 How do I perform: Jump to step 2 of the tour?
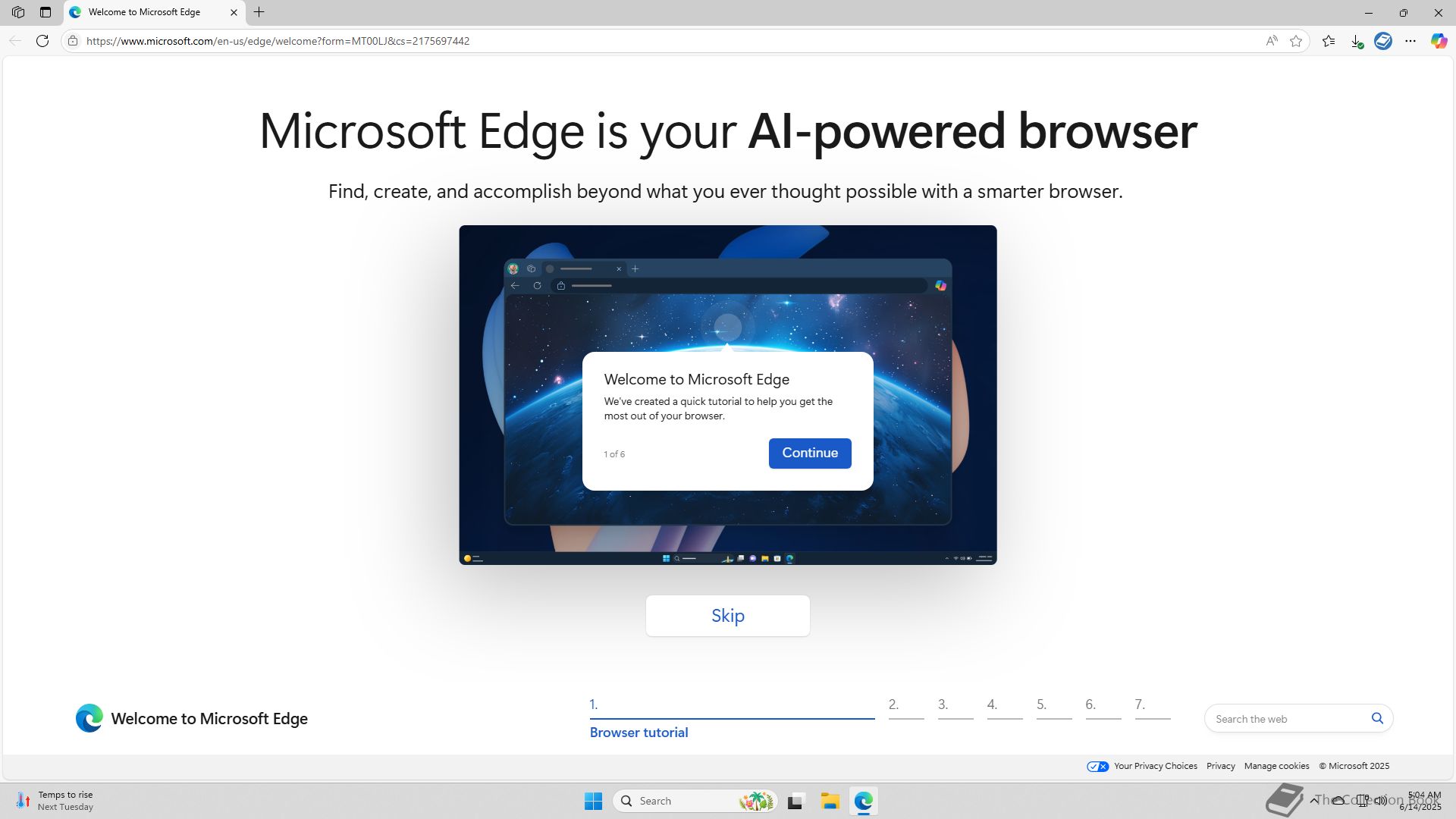(905, 707)
